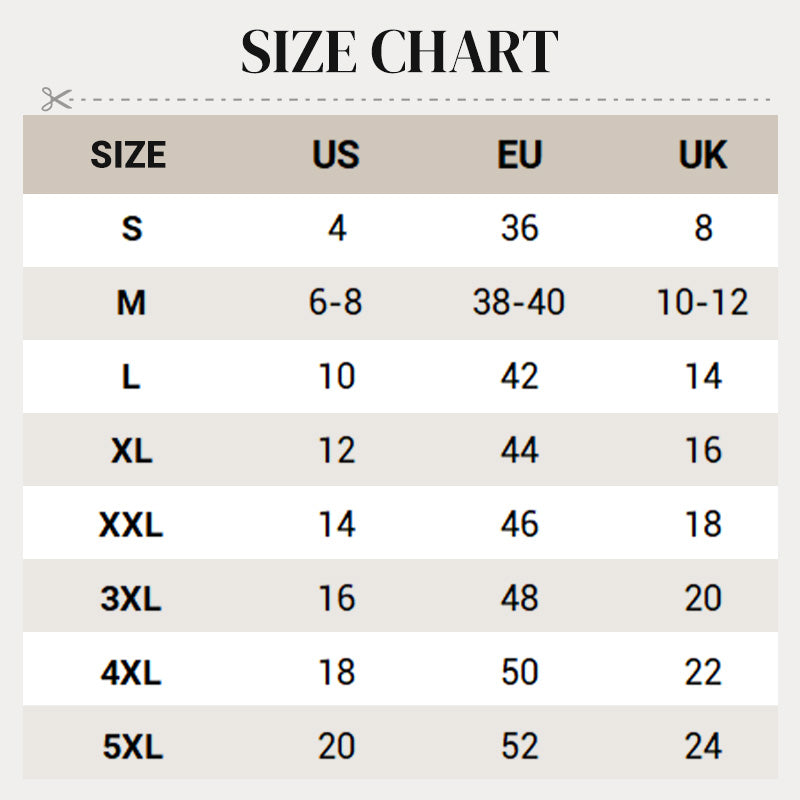Click US value 6-8 for size M
The height and width of the screenshot is (800, 800).
(x=336, y=303)
